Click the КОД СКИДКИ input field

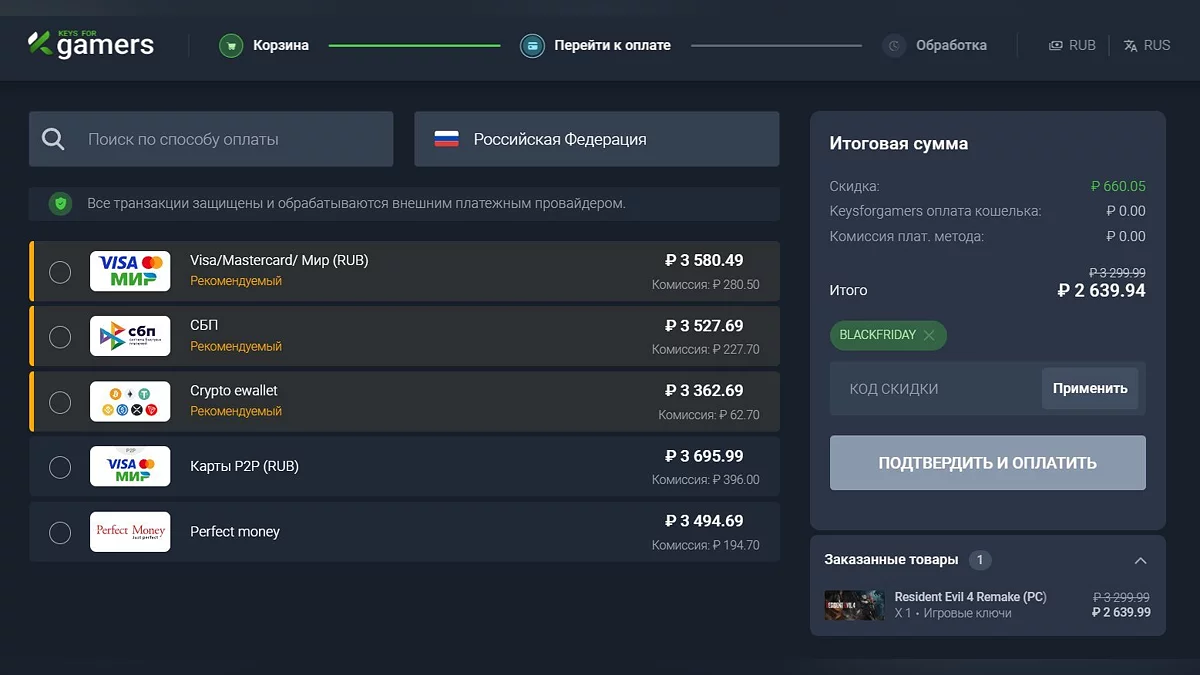click(x=935, y=389)
